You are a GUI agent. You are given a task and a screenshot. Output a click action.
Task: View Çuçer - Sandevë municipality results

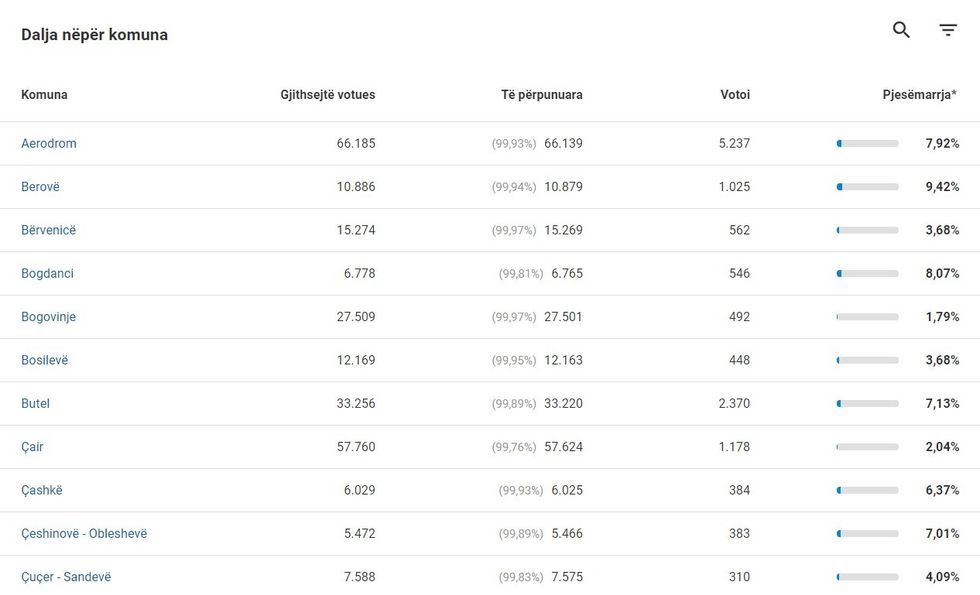[x=66, y=577]
